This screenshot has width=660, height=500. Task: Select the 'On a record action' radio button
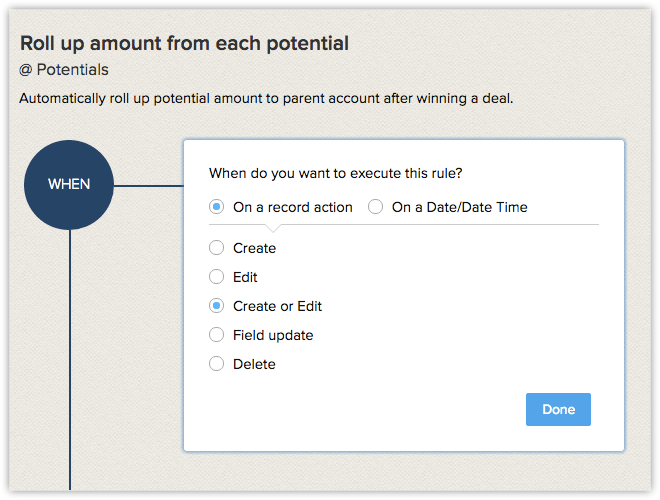216,207
